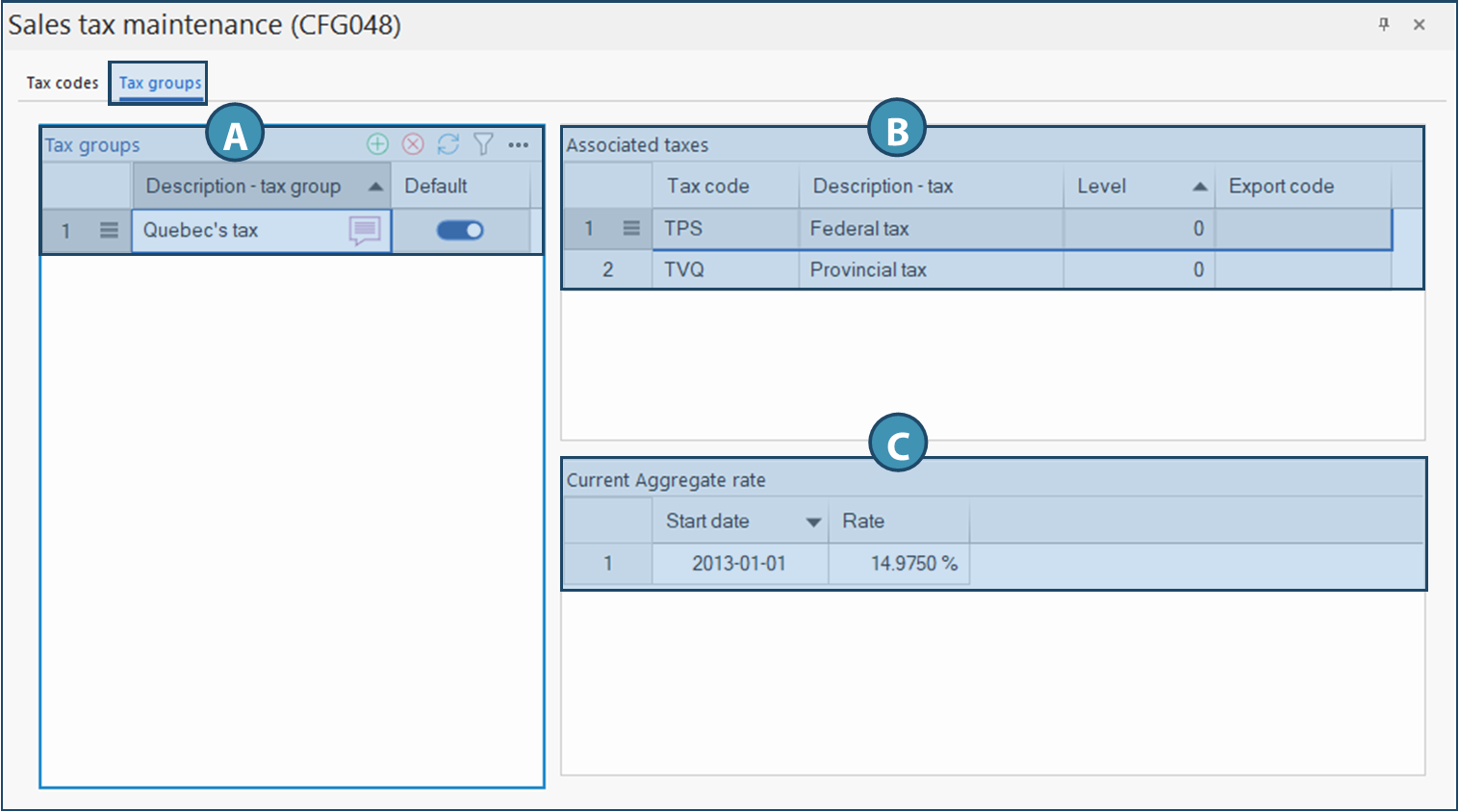The height and width of the screenshot is (812, 1459).
Task: Click the row handle icon for Quebec's tax
Action: pyautogui.click(x=109, y=230)
